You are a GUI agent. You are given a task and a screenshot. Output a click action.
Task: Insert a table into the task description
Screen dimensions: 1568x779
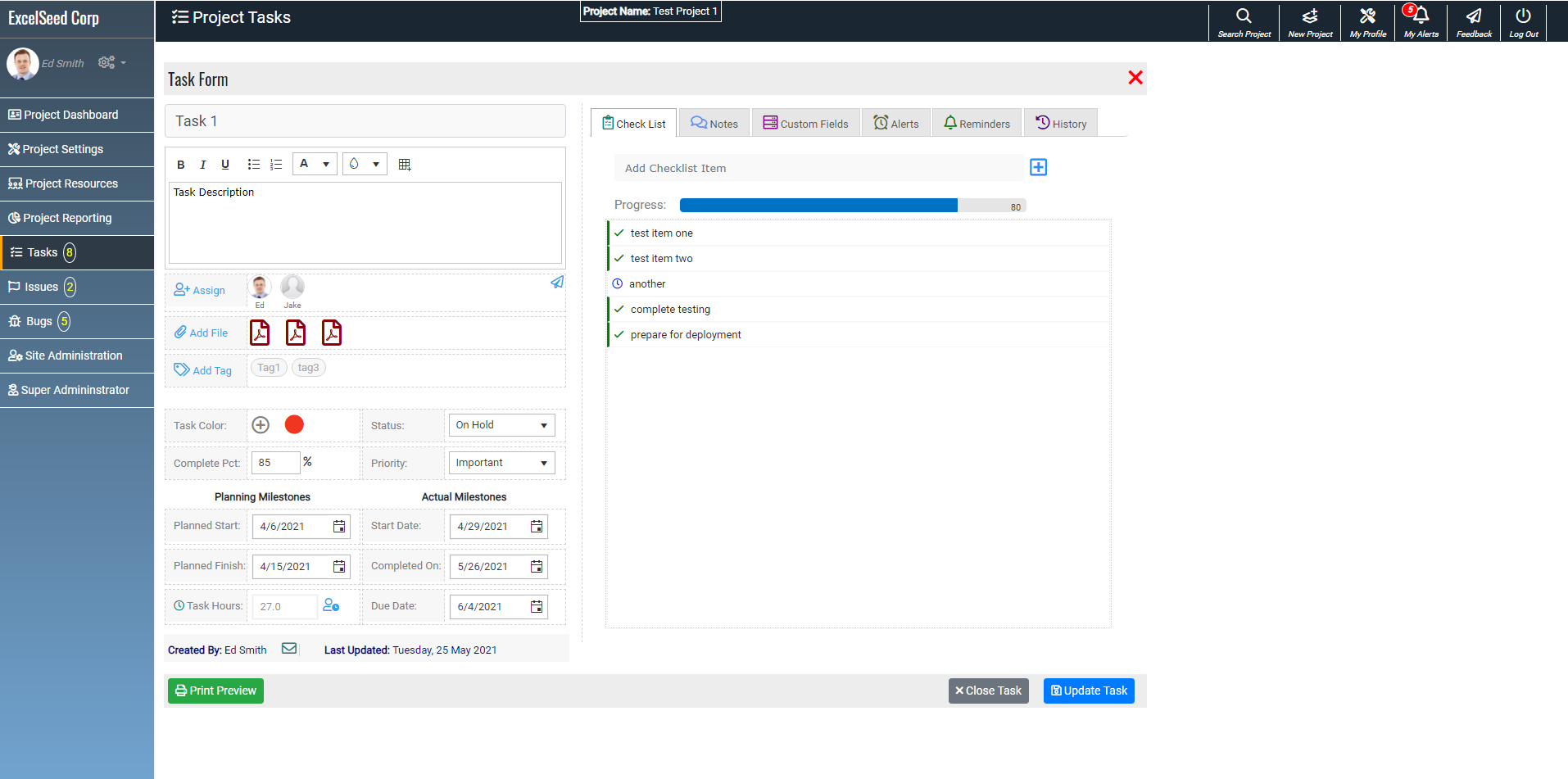[404, 164]
